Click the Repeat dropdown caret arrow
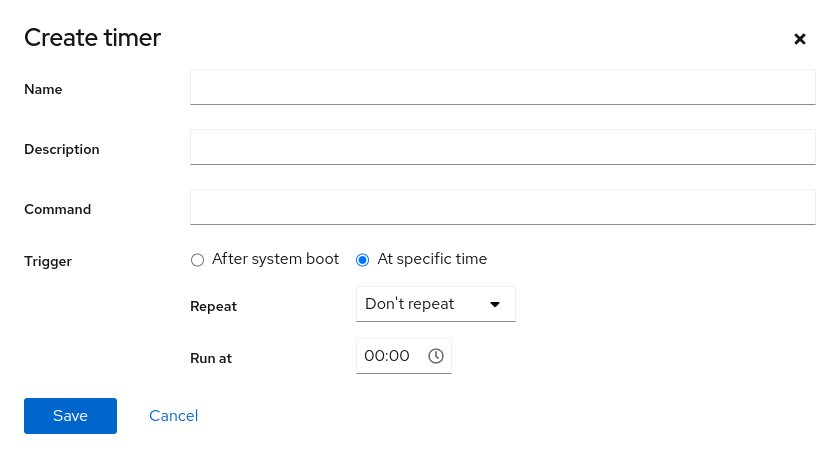This screenshot has width=837, height=453. (494, 304)
